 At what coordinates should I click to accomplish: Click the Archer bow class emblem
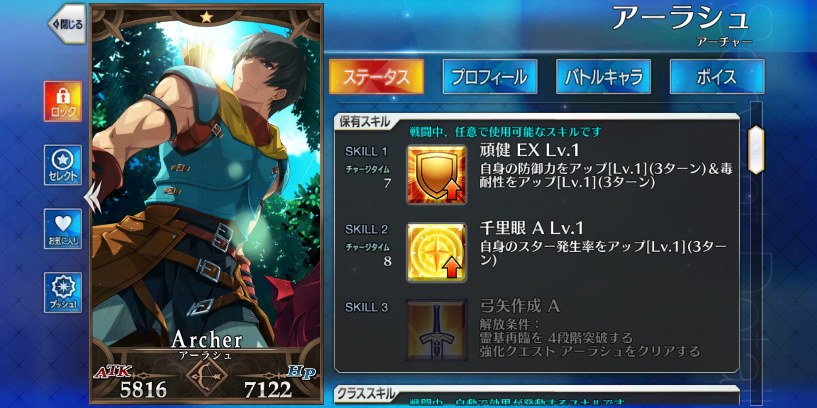tap(206, 375)
